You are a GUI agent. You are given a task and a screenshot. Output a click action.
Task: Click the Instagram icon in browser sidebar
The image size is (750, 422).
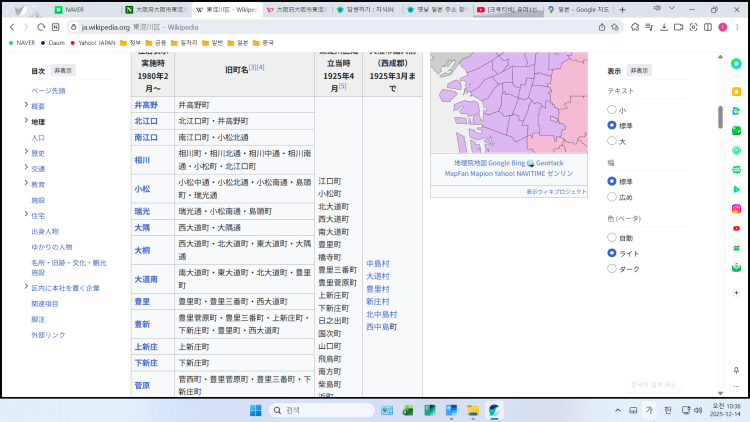736,209
